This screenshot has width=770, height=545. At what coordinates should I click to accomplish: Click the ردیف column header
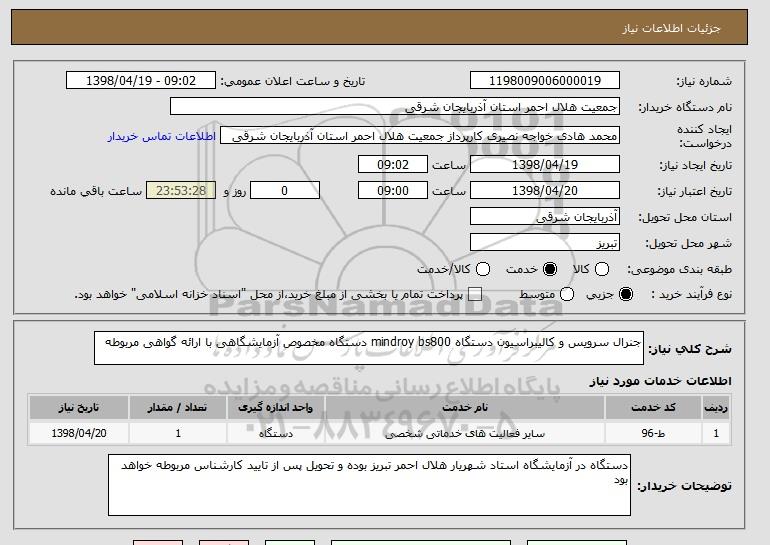coord(716,408)
